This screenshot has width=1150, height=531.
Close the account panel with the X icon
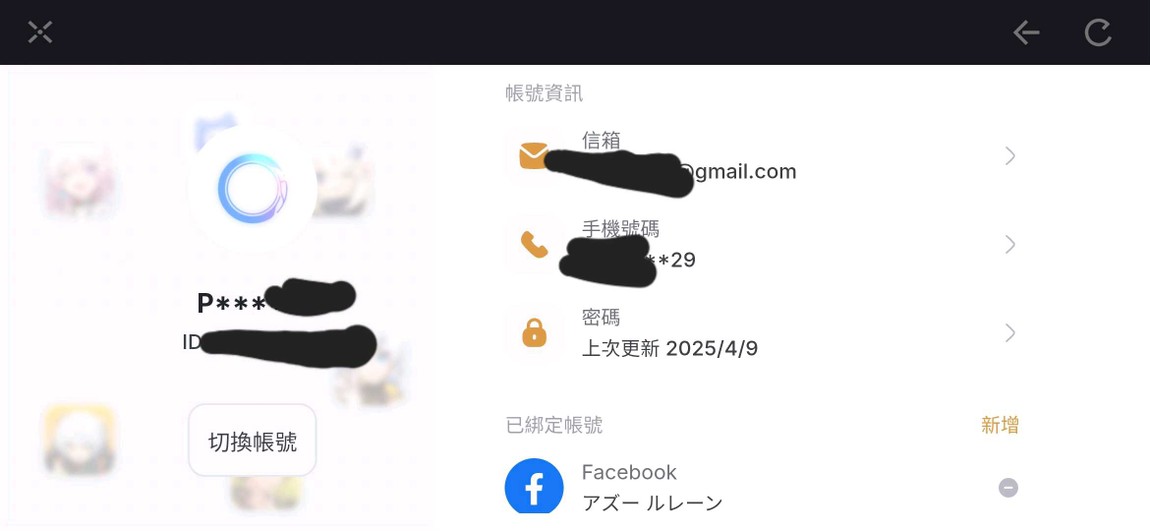40,32
